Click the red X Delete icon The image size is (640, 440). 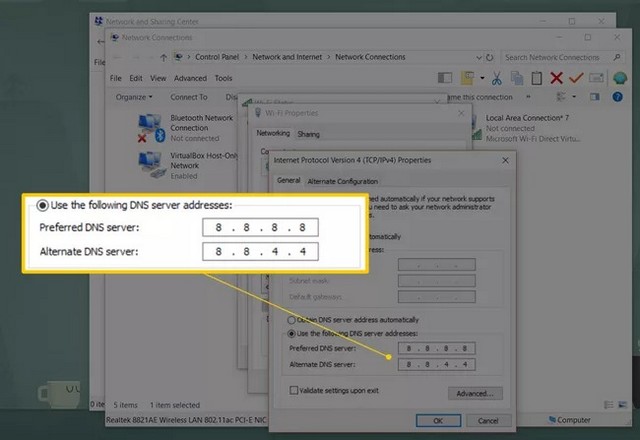pos(558,78)
